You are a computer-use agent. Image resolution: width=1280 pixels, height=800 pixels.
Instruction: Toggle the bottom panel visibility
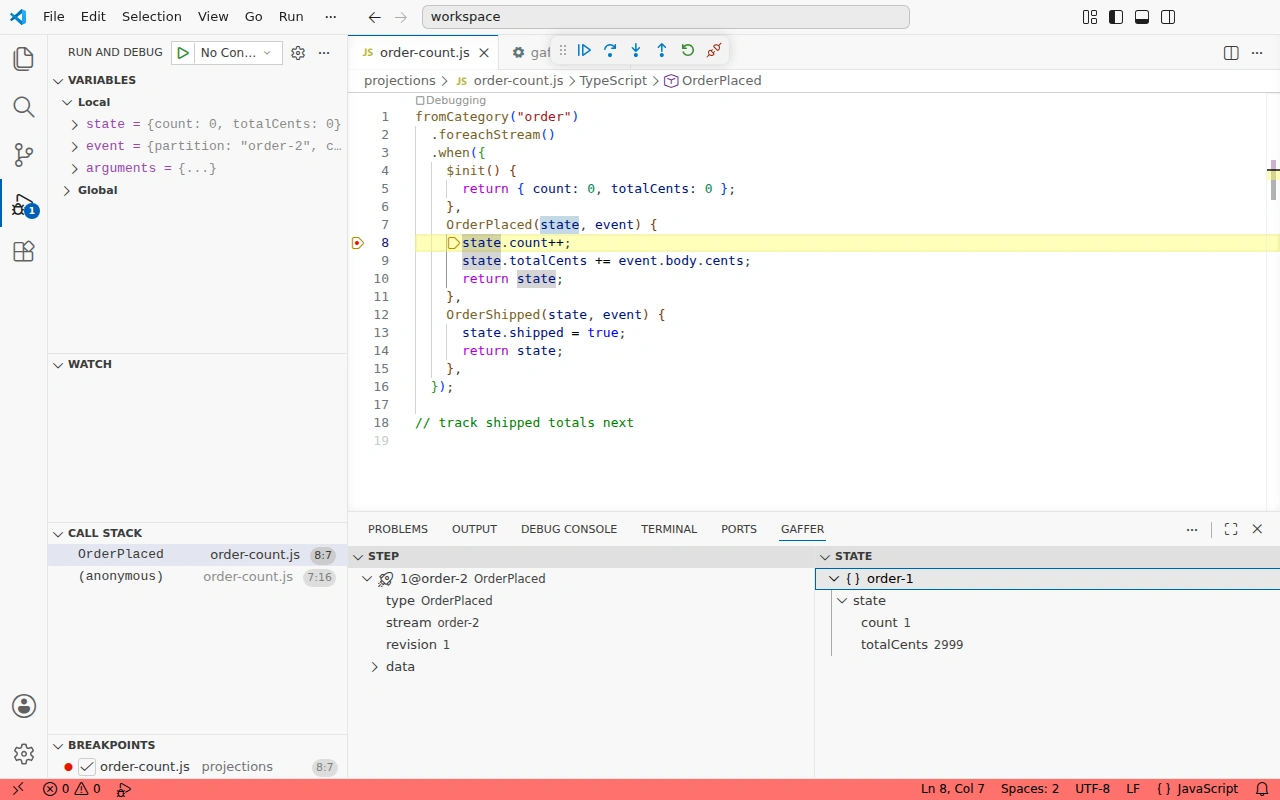[x=1142, y=17]
